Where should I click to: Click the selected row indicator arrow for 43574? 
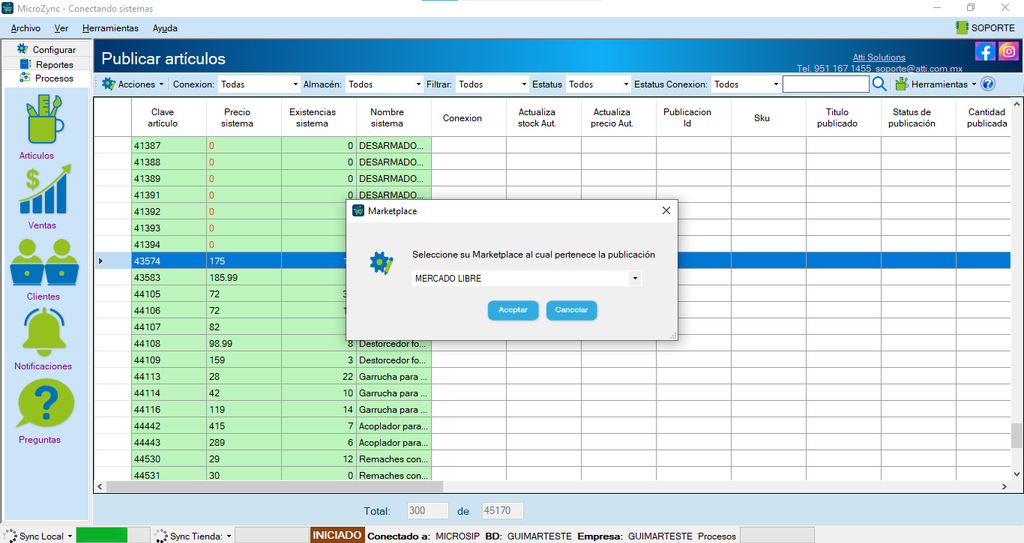101,261
